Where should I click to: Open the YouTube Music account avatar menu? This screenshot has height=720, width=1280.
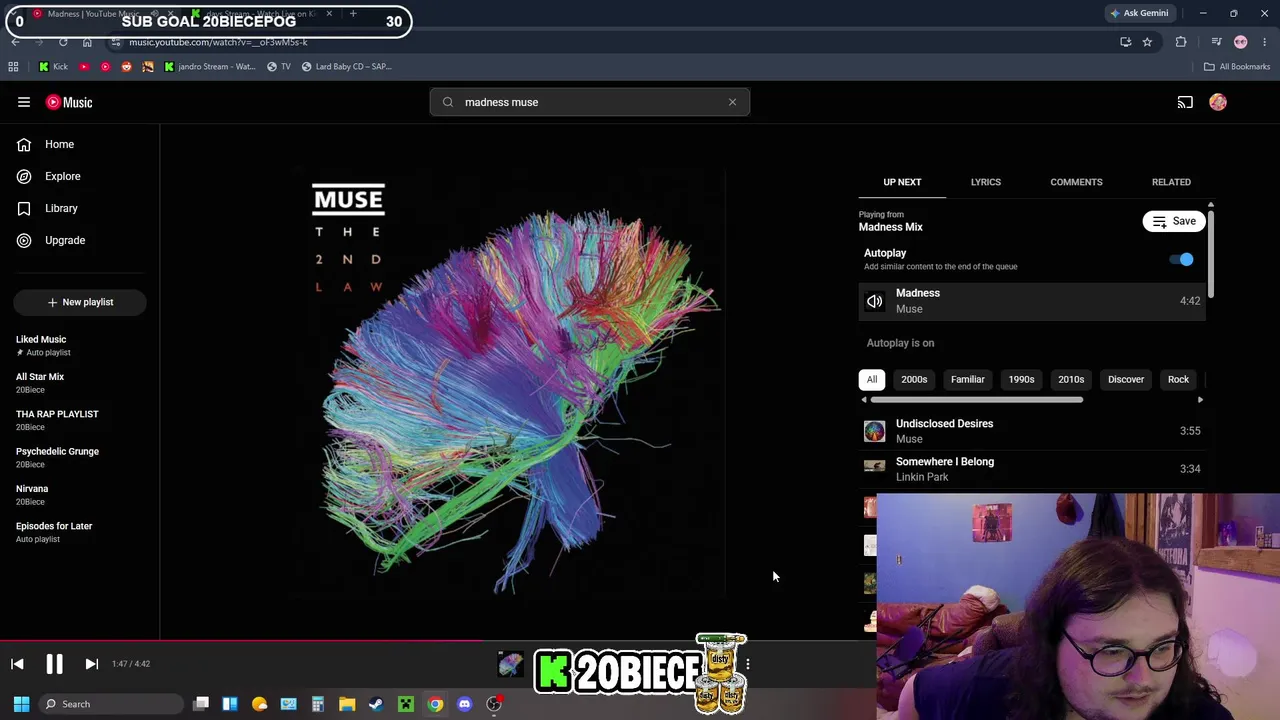tap(1218, 102)
